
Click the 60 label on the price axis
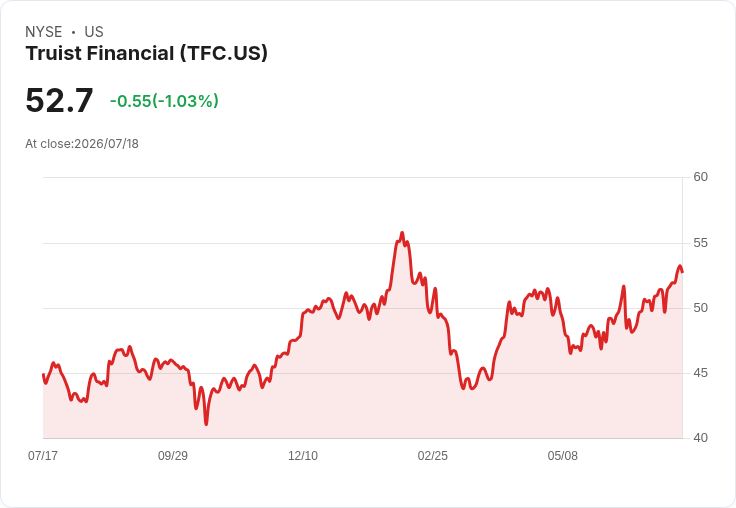[x=700, y=177]
